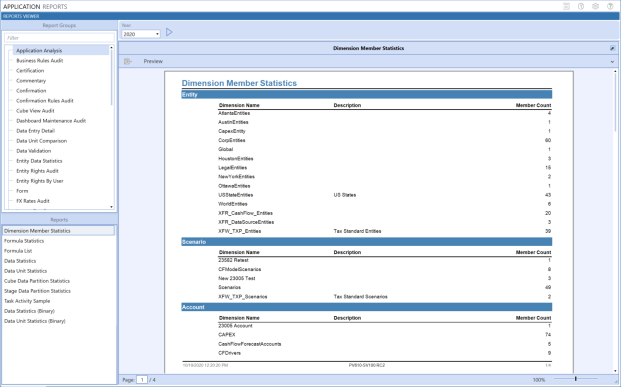
Task: Select Commentary report group
Action: click(31, 81)
